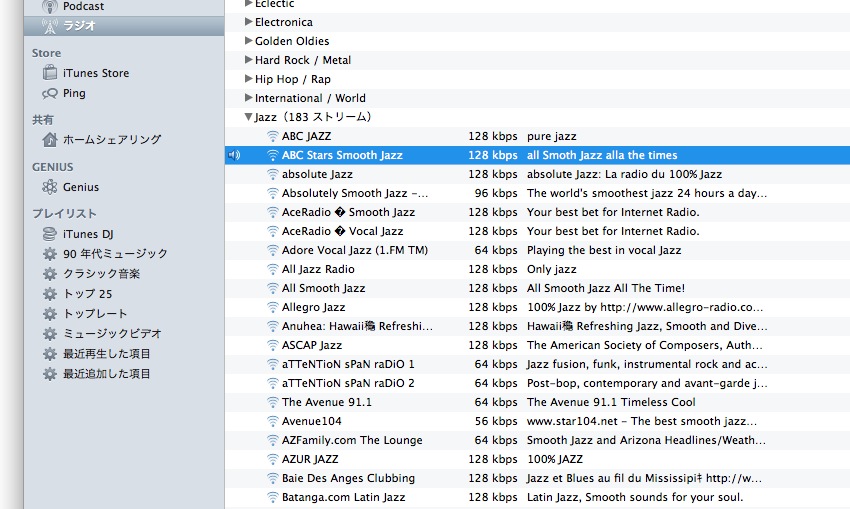The image size is (850, 509).
Task: Open iTunes Store from sidebar text
Action: (96, 73)
